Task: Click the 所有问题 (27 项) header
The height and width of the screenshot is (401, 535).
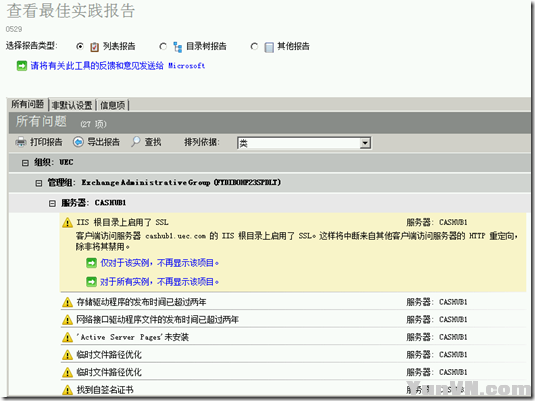Action: [x=61, y=122]
